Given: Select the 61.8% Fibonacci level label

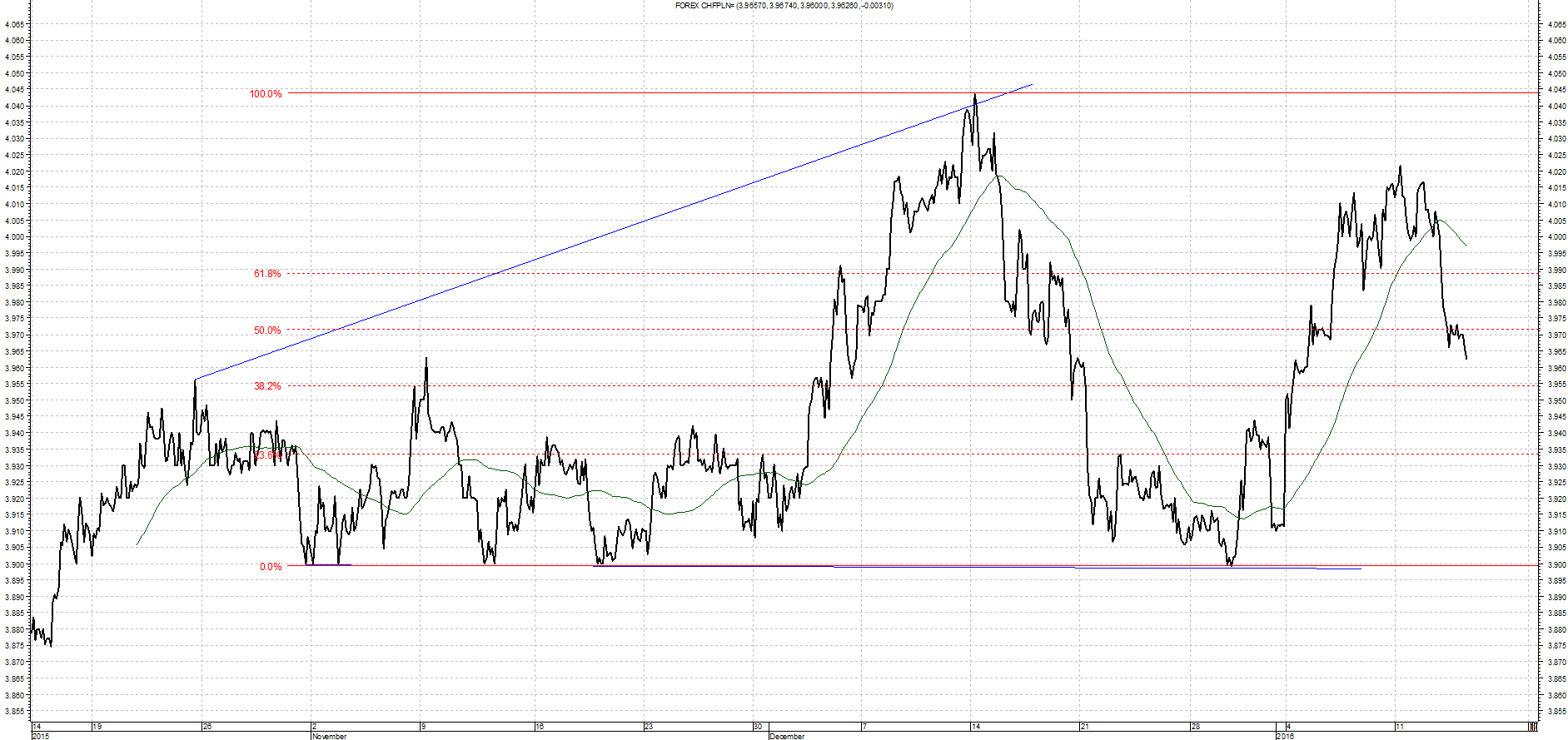Looking at the screenshot, I should coord(267,274).
